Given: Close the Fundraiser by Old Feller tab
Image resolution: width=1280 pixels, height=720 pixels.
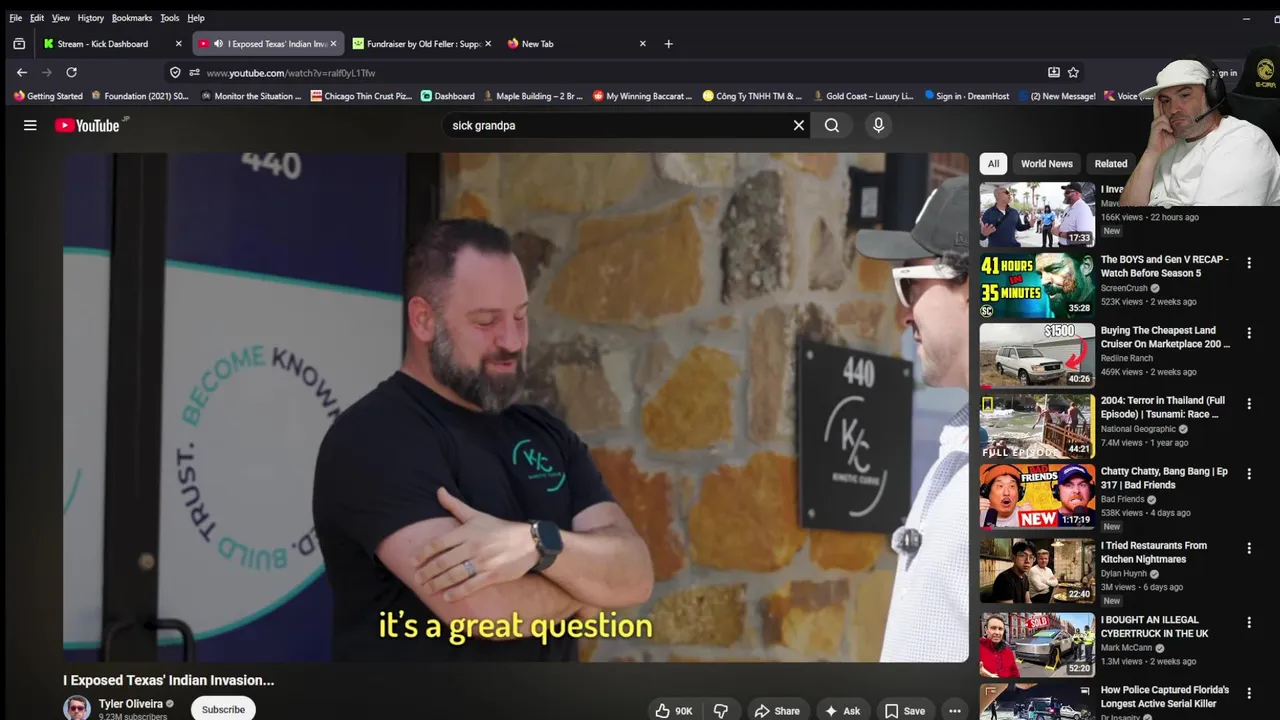Looking at the screenshot, I should point(488,44).
